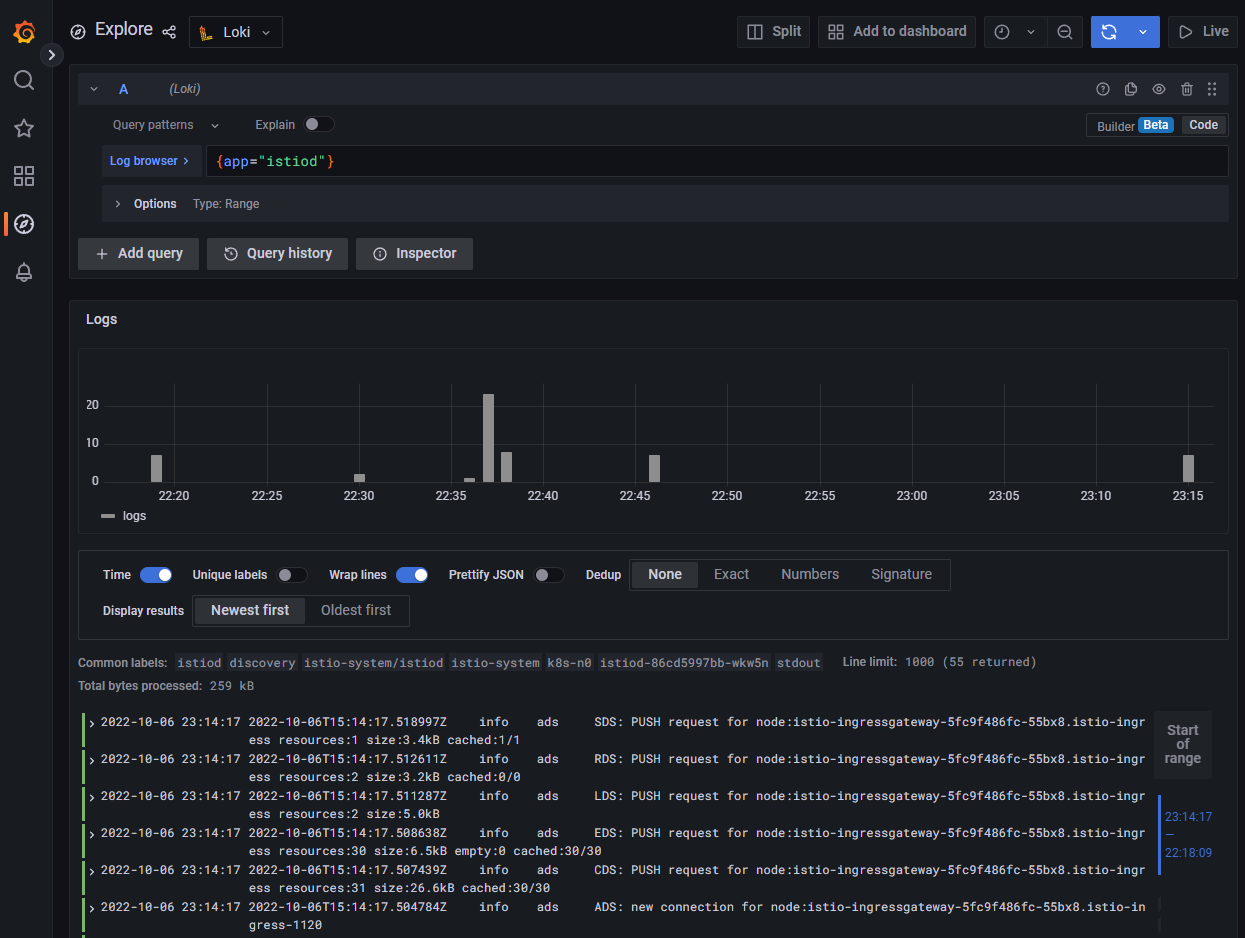Delete query A with trash icon

click(1186, 89)
